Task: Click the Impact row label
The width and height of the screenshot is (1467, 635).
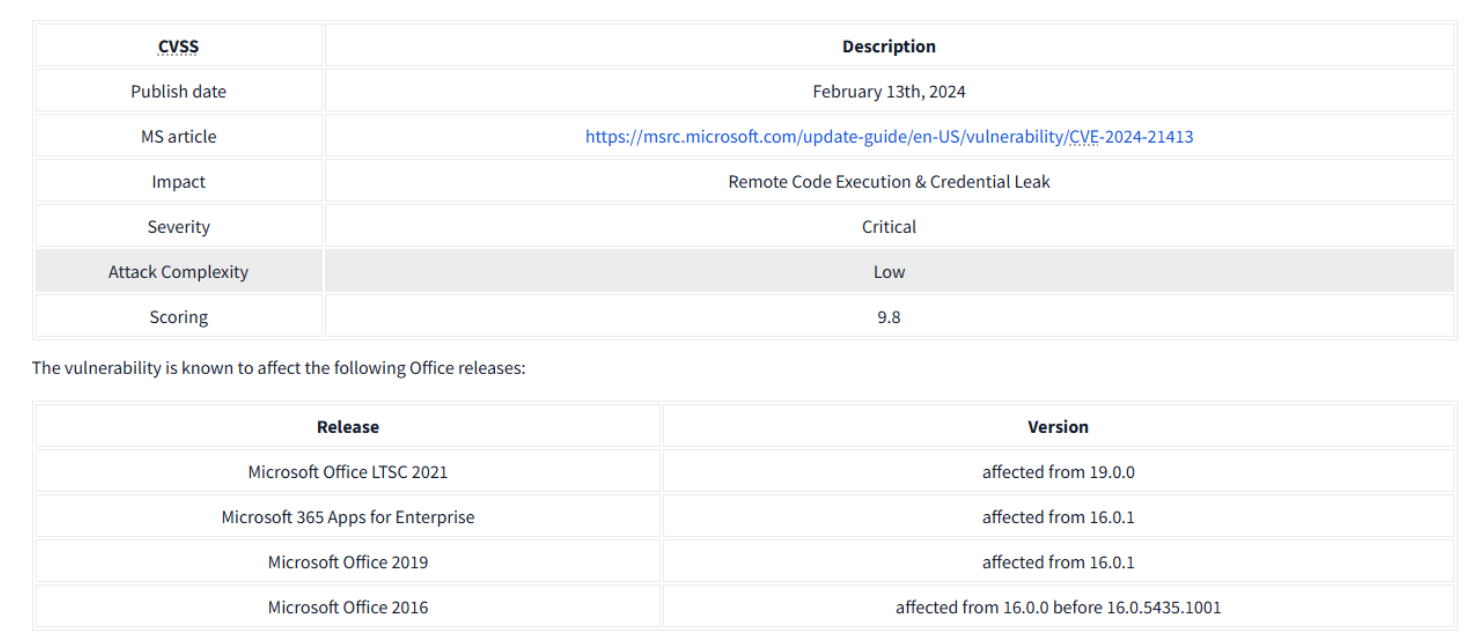Action: click(178, 182)
